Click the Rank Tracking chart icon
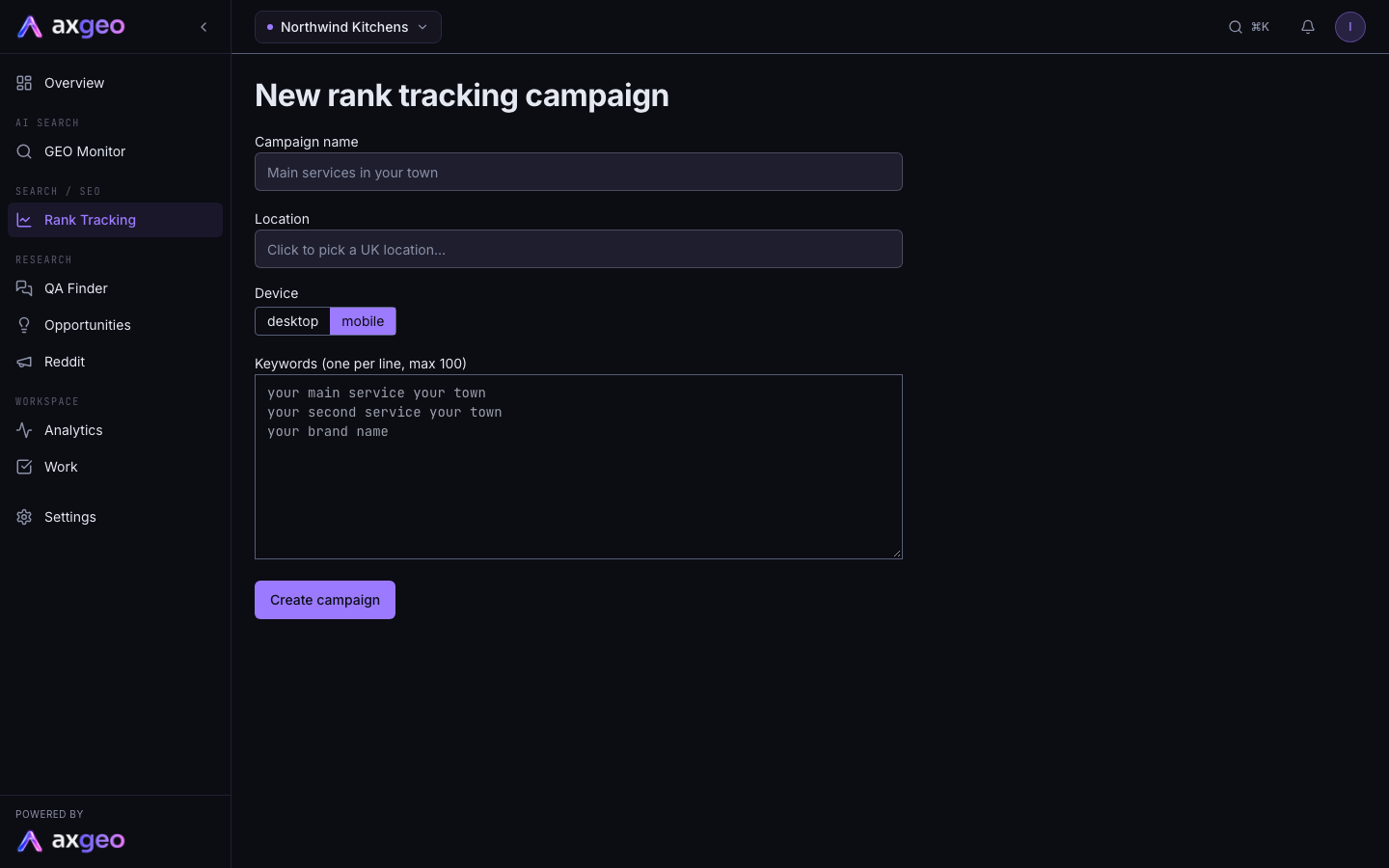This screenshot has width=1389, height=868. (x=24, y=220)
